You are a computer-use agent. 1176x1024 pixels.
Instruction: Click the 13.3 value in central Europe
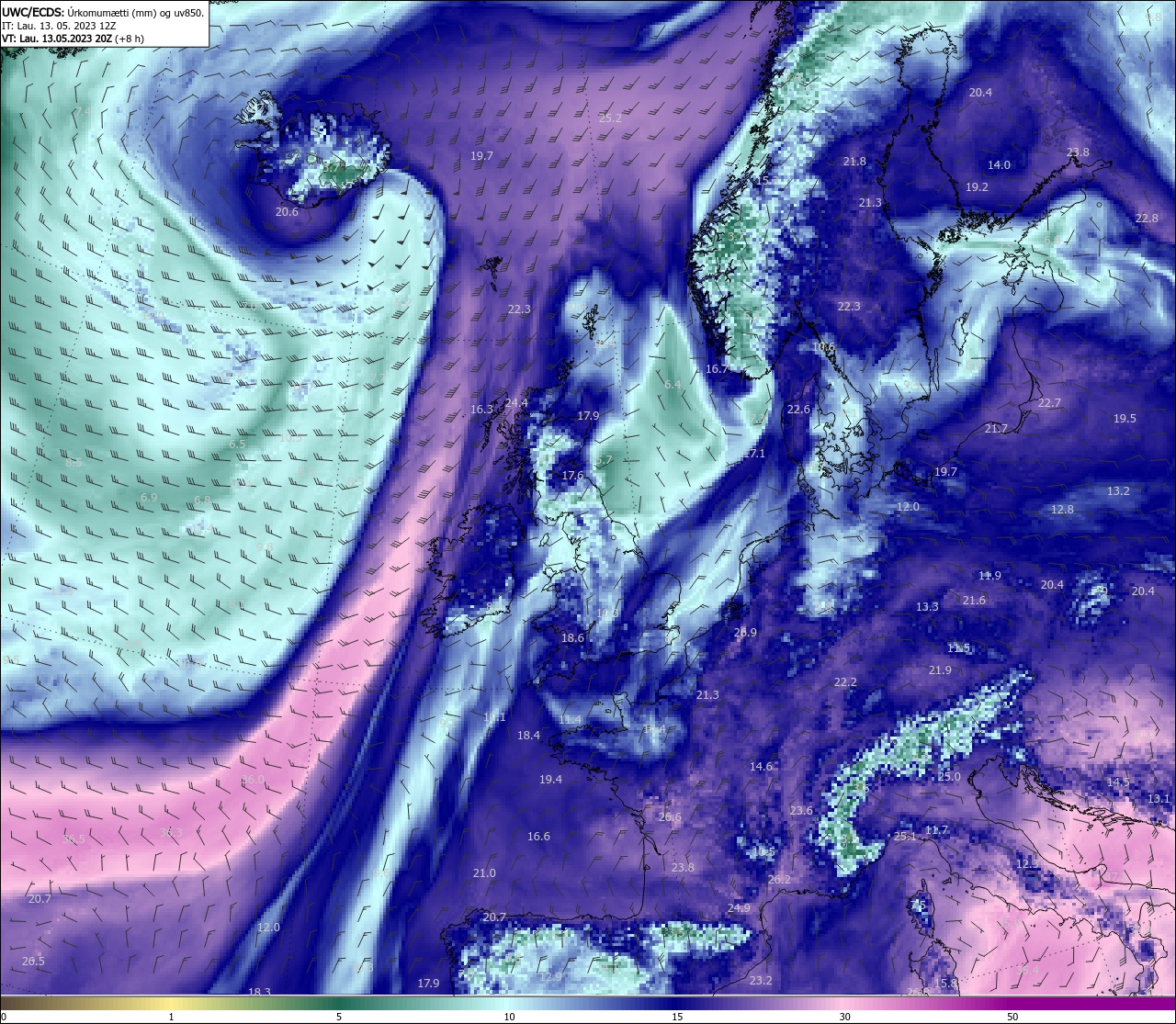pos(927,607)
